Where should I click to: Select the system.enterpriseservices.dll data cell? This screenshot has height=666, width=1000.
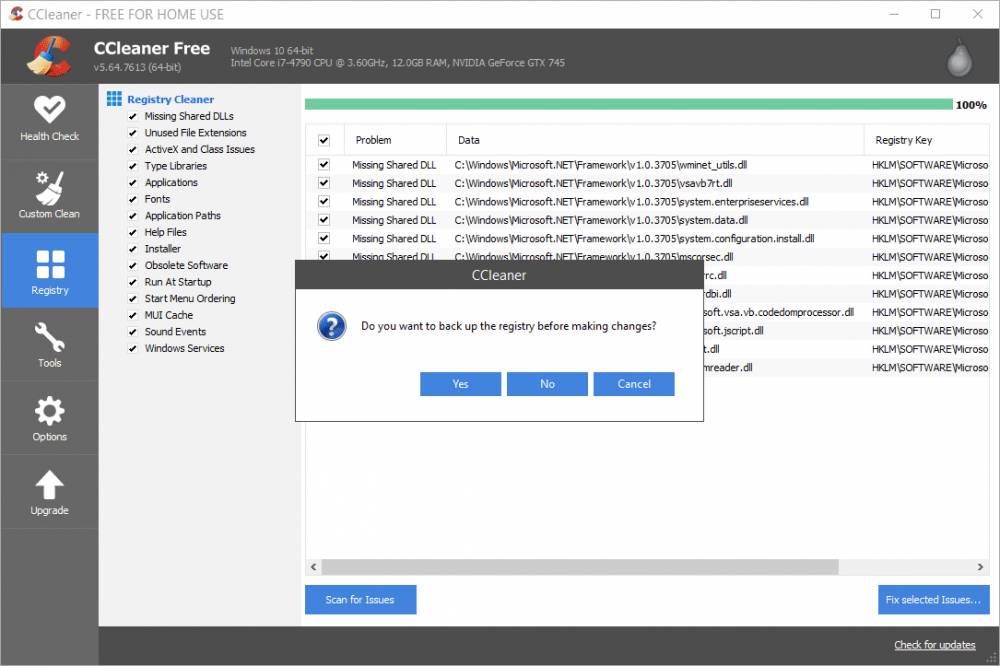pyautogui.click(x=631, y=202)
